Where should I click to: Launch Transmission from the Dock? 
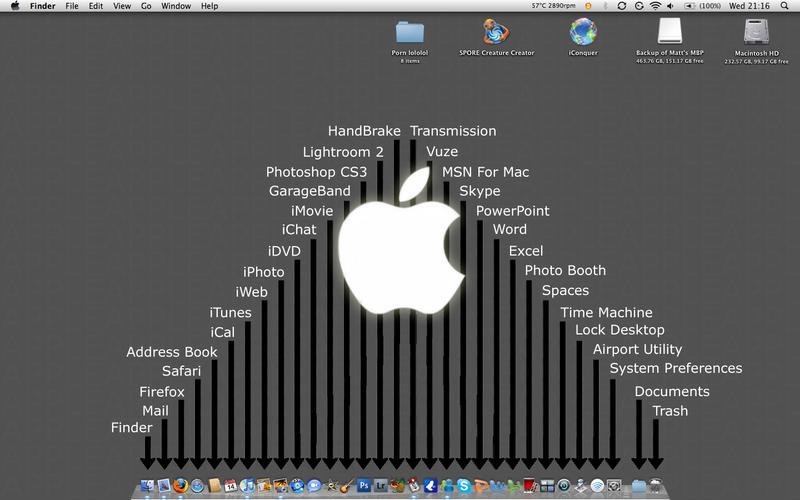pos(413,485)
